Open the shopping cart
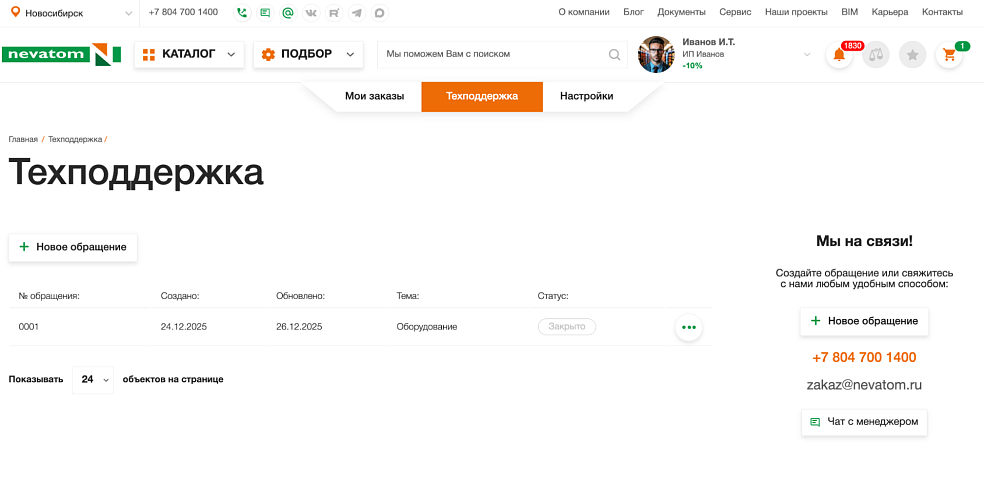 (949, 55)
